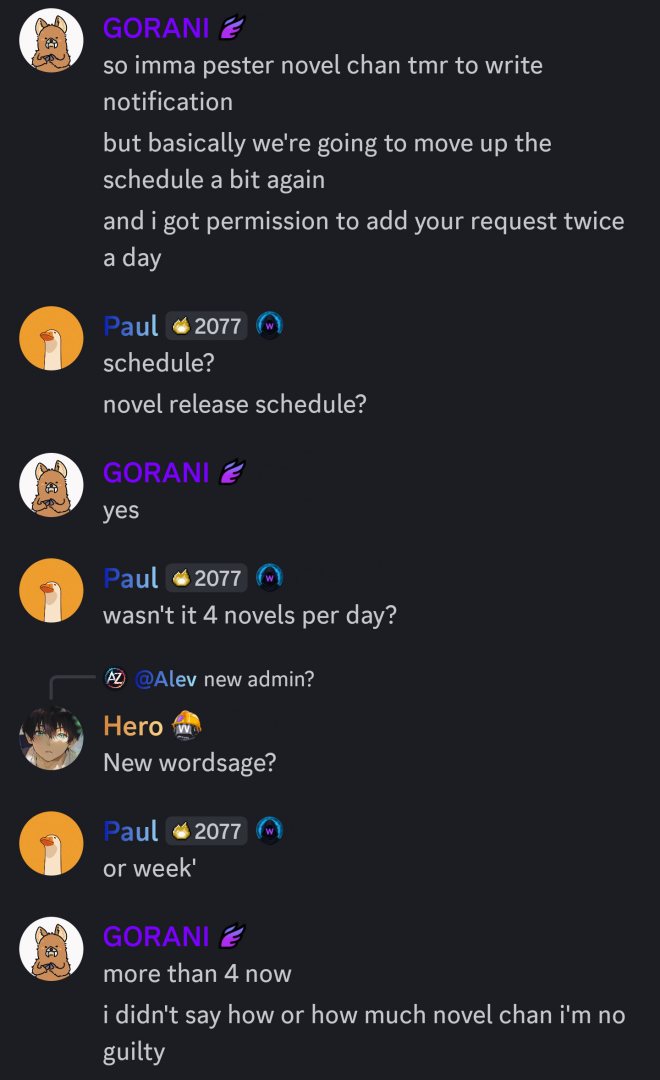Click the 2077 tag above the 'or week'' message

click(207, 831)
